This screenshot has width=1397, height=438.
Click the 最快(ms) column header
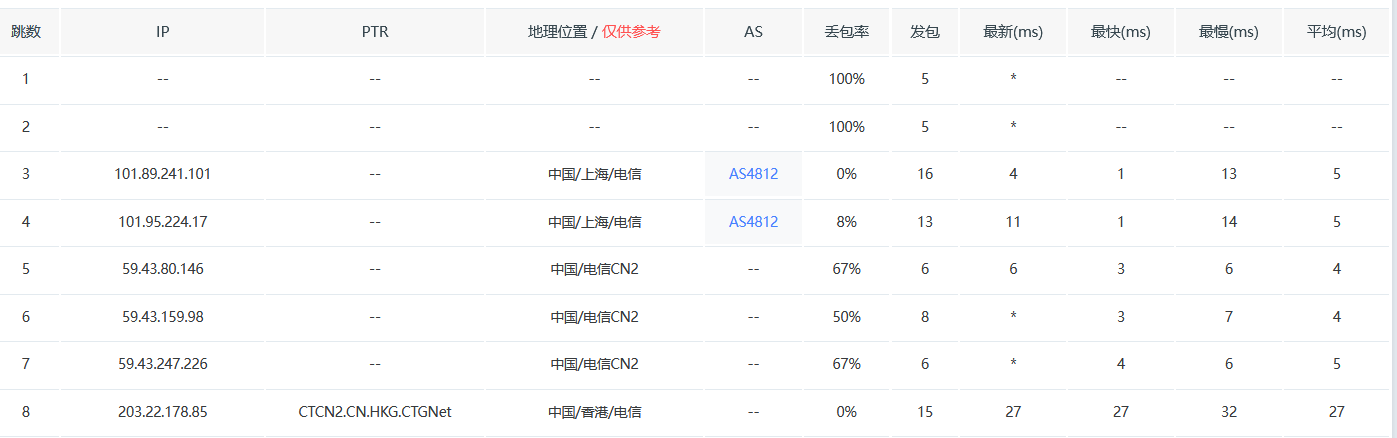click(x=1121, y=32)
